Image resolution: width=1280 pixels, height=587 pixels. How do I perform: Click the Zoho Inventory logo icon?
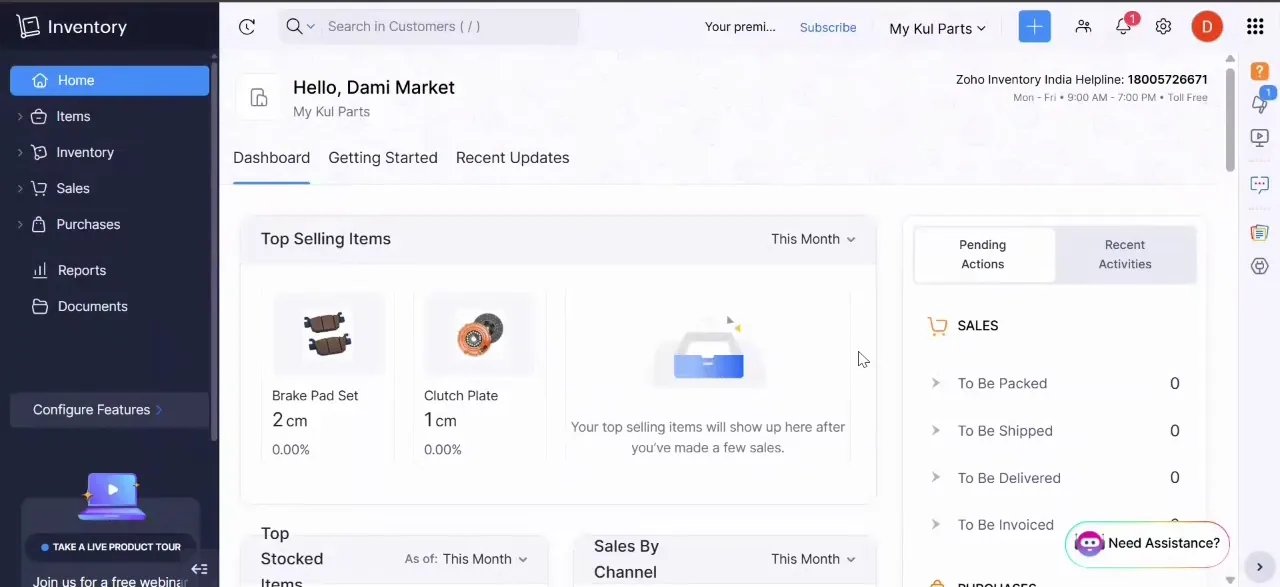(x=28, y=27)
